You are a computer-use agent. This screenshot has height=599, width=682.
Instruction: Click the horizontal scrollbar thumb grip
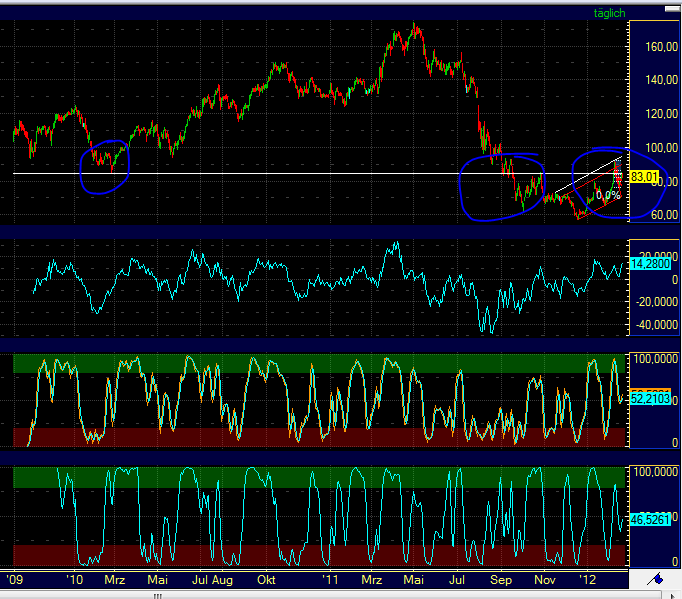click(157, 596)
